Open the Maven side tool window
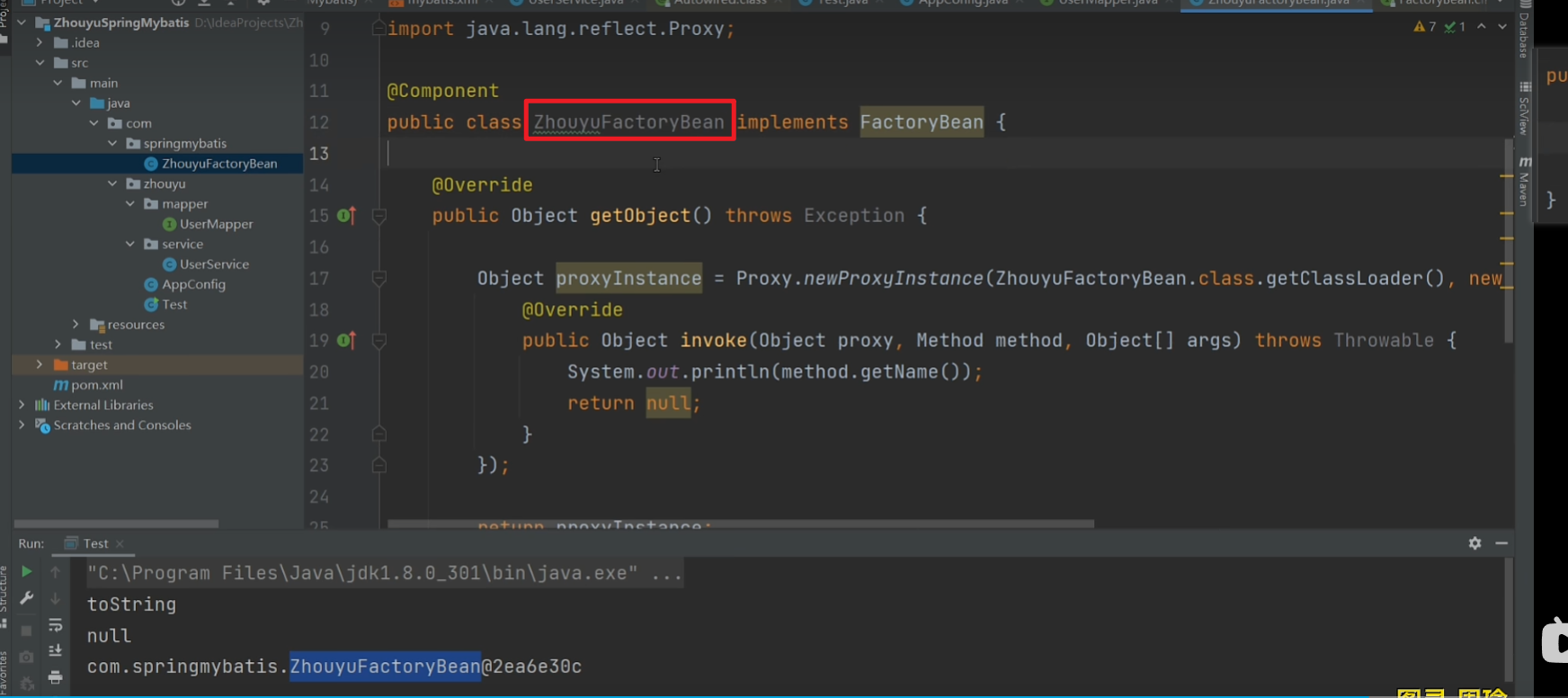 (1524, 182)
